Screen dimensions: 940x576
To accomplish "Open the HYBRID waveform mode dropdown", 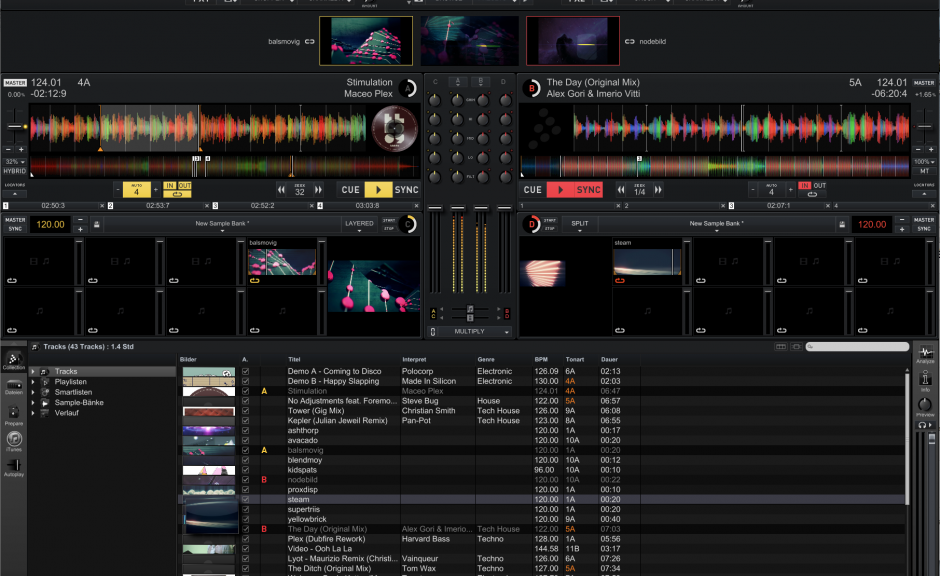I will (14, 171).
